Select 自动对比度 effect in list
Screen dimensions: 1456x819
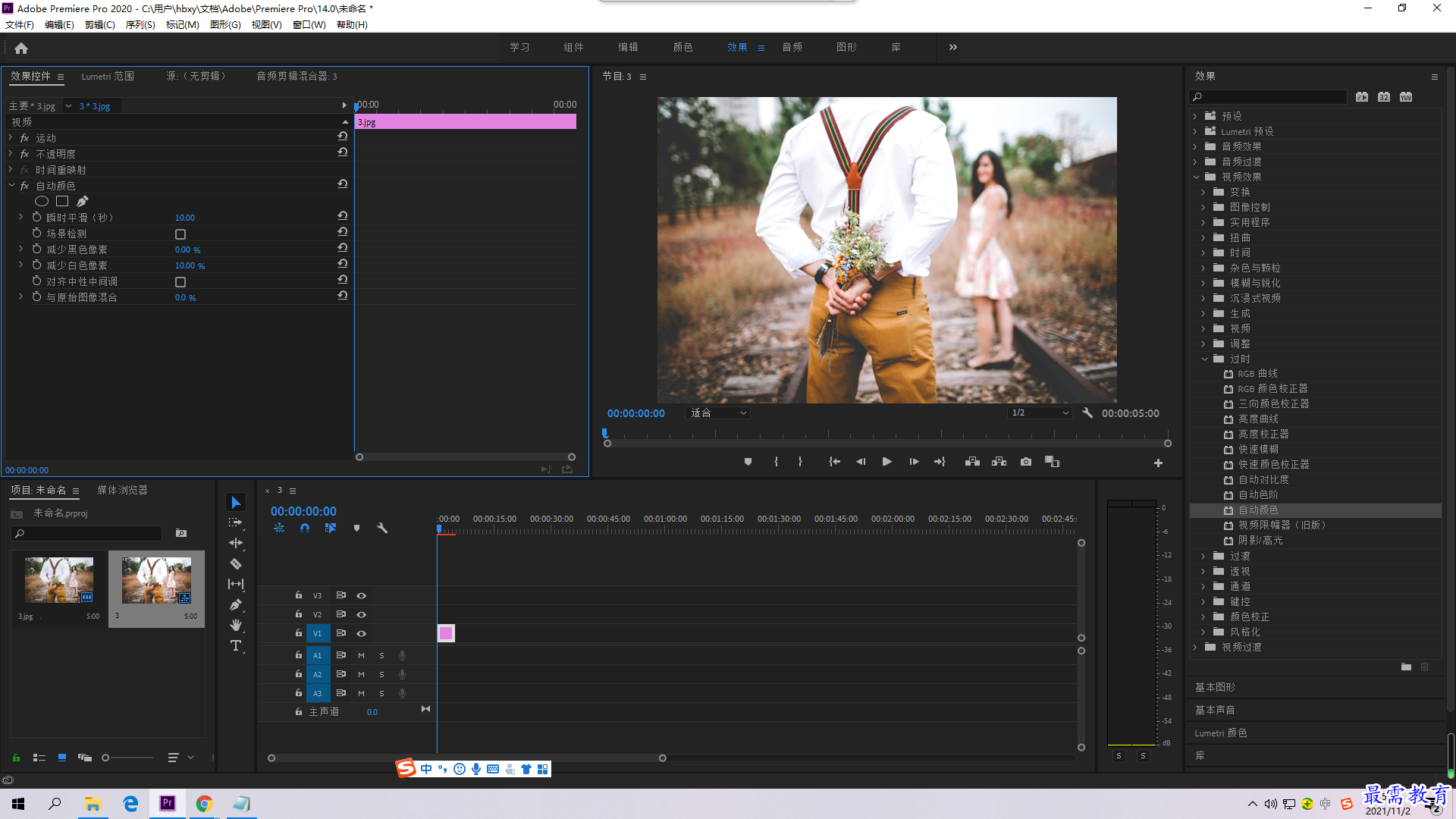pos(1263,479)
